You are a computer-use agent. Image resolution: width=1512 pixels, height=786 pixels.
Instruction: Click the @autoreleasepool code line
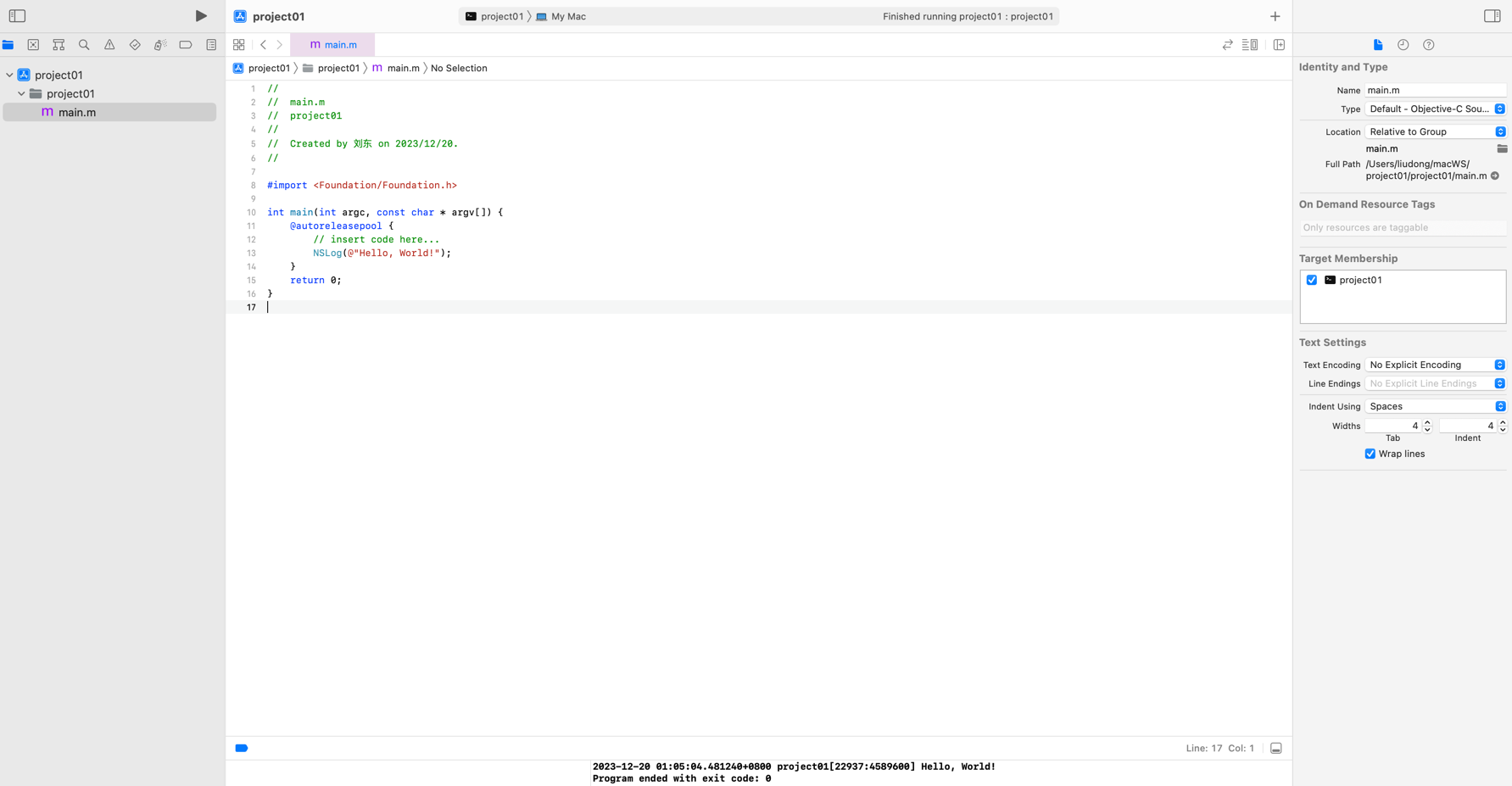(x=342, y=226)
